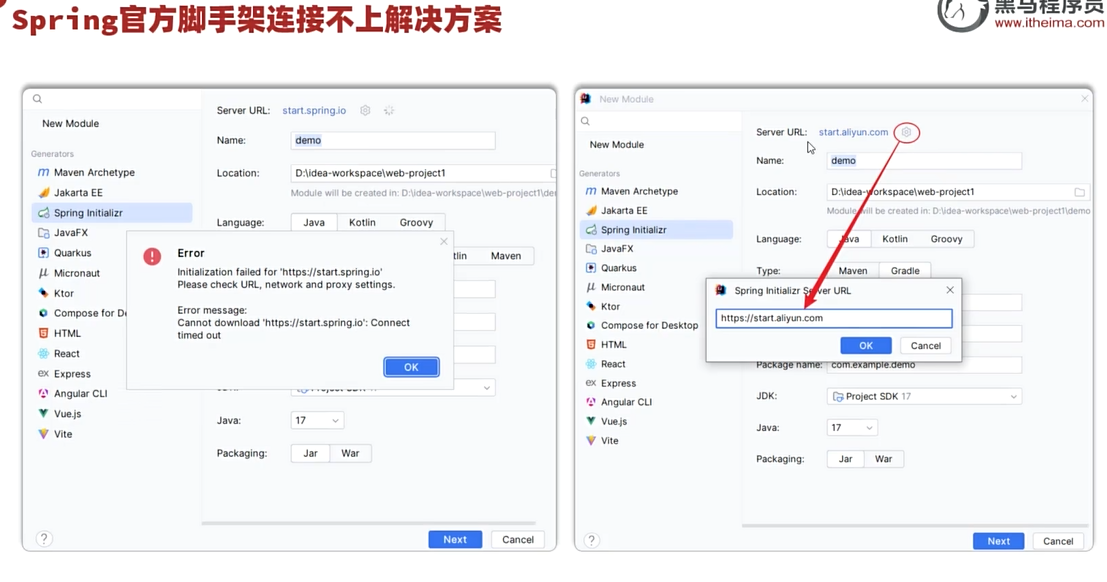Choose Maven type in right dialog

(853, 271)
